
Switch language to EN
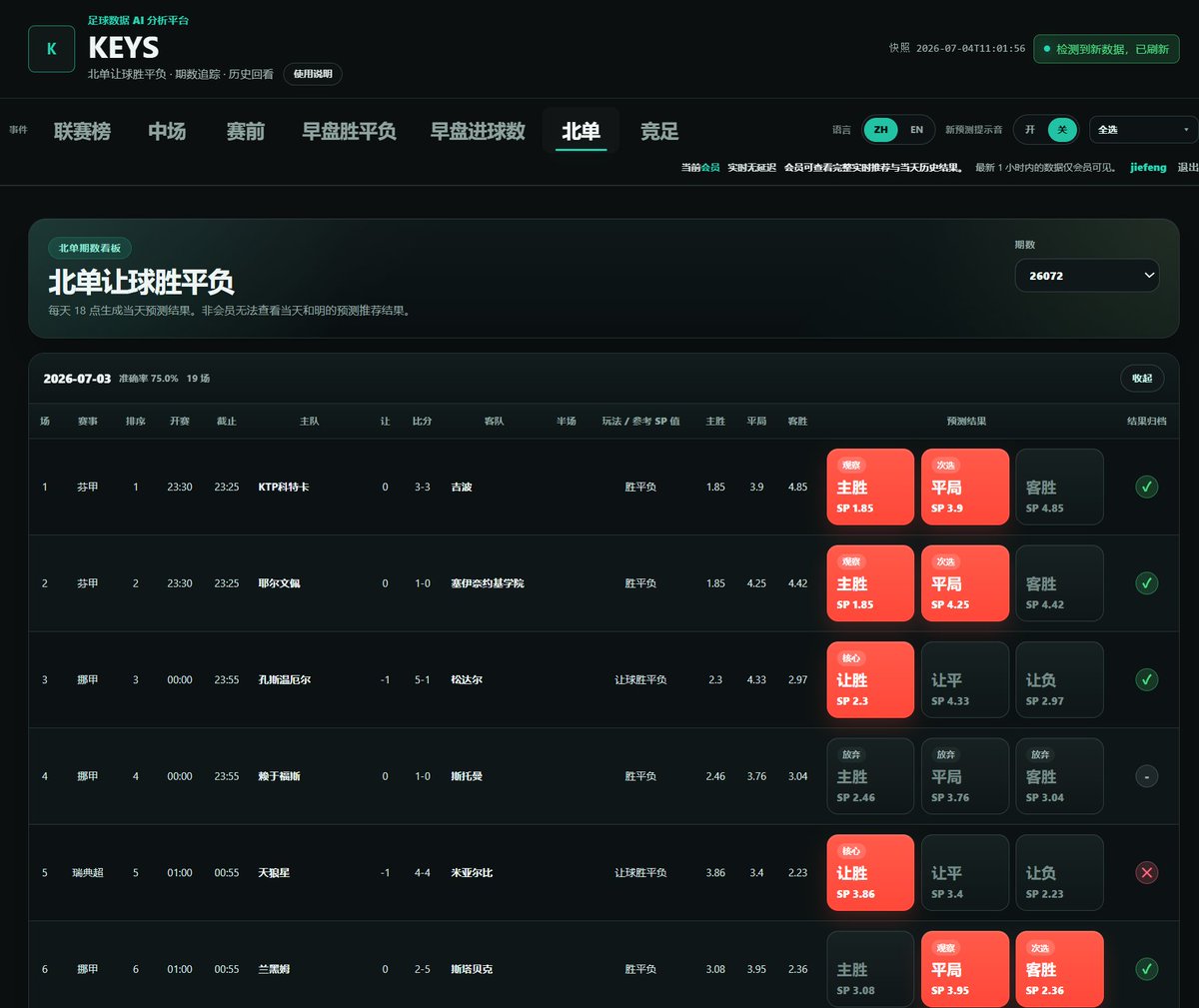(x=916, y=130)
